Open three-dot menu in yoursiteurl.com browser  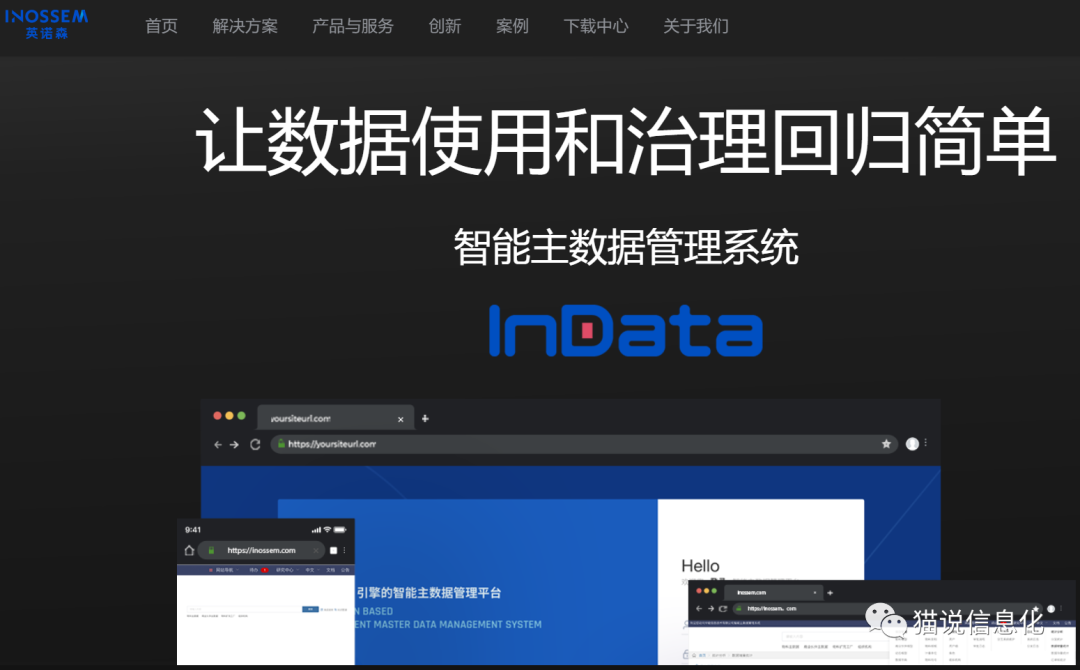point(926,443)
